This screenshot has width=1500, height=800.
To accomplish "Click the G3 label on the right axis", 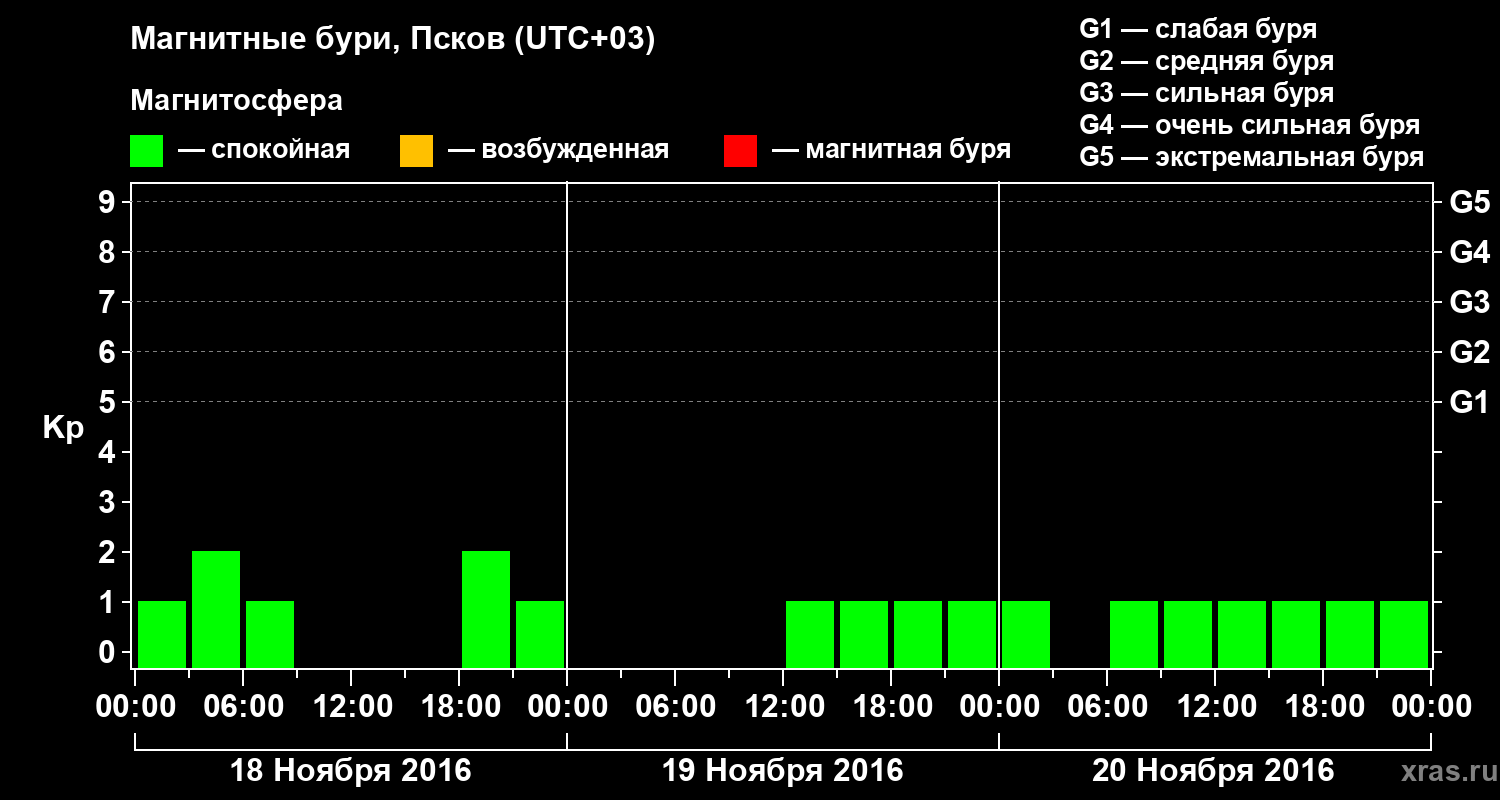I will 1469,302.
